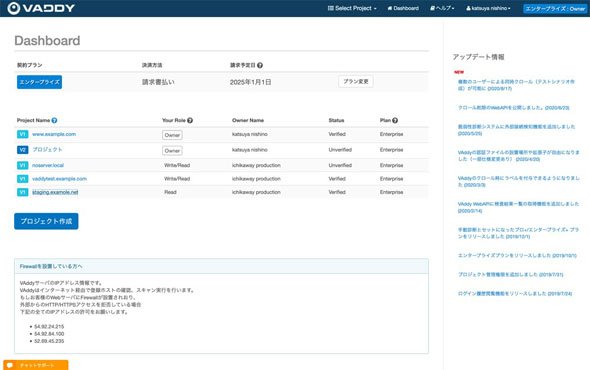Click the help icon beside Your Role

[190, 120]
